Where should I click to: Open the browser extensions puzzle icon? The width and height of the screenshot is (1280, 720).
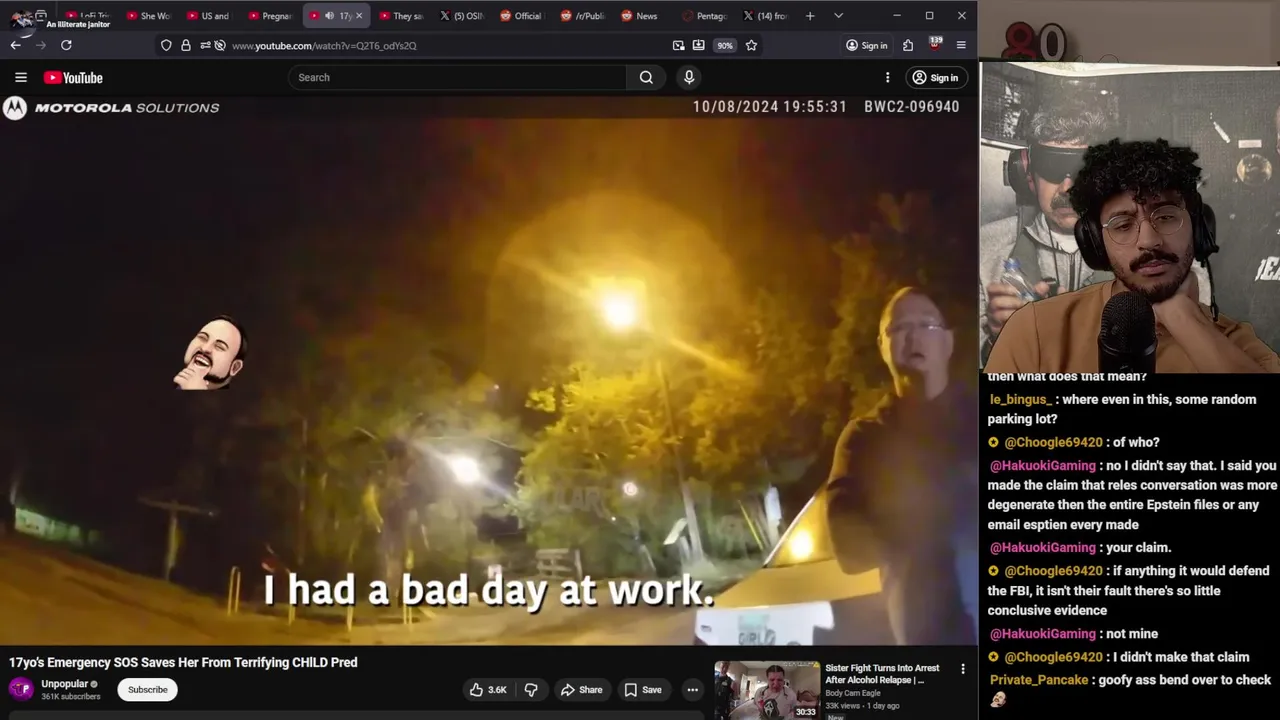click(908, 45)
